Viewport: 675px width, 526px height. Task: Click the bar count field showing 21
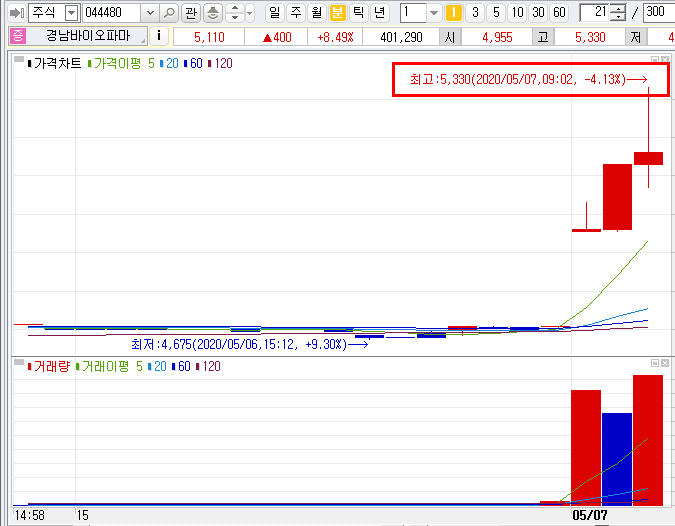[x=595, y=12]
